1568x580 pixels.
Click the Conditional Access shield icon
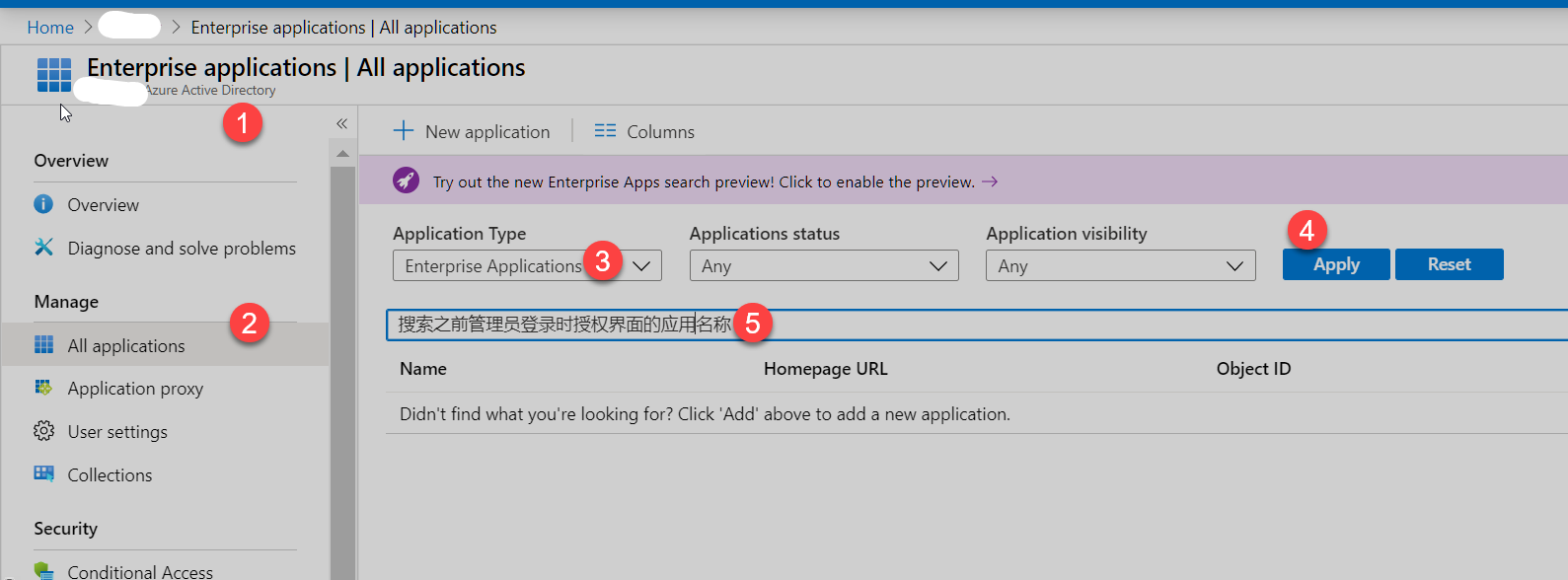click(x=43, y=570)
